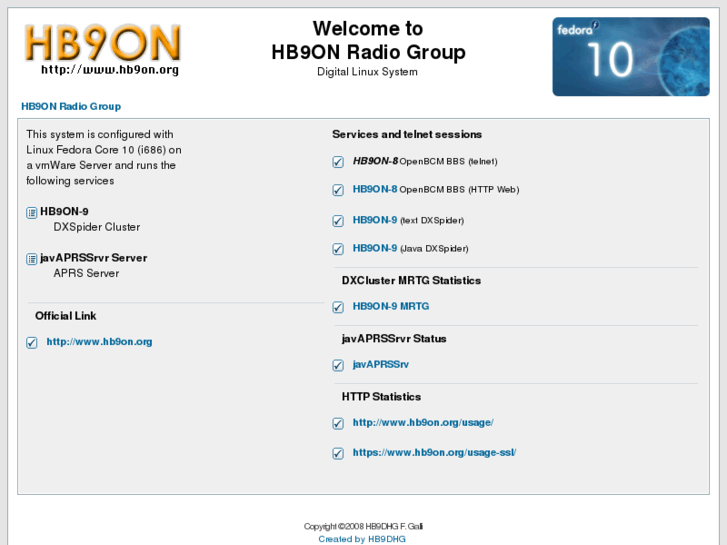Click the checkmark icon next to http://www.hb9on.org
Screen dimensions: 727x545
pos(32,343)
